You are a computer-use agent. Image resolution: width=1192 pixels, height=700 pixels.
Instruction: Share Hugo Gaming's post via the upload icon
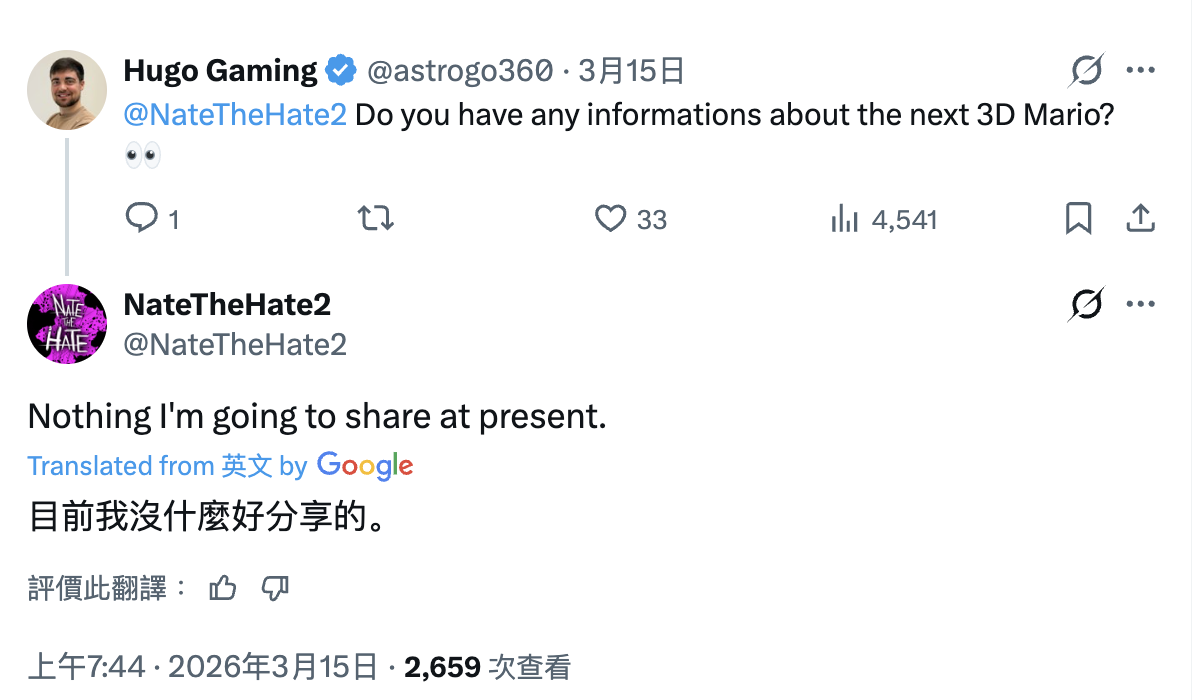[x=1141, y=218]
